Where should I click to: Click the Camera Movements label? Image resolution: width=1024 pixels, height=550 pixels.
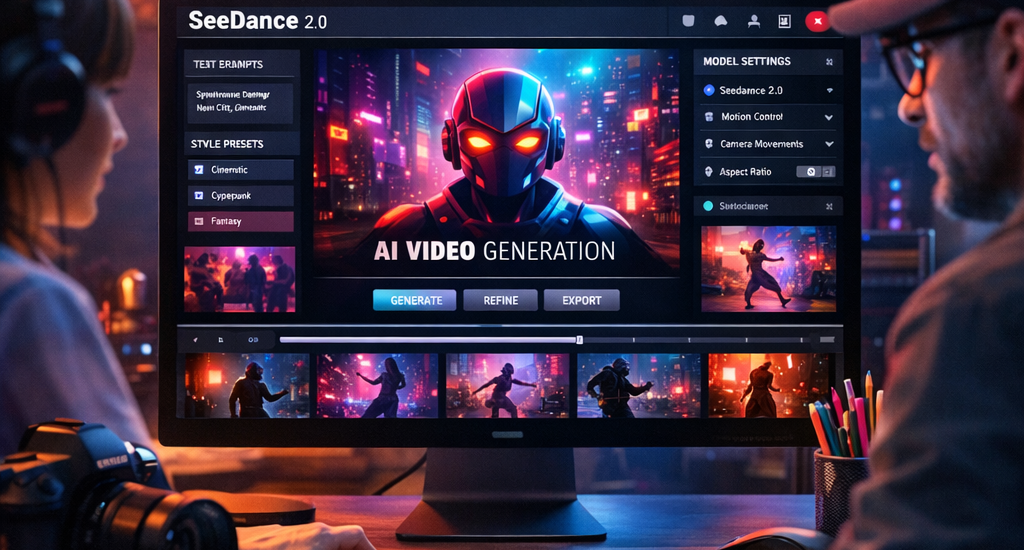[x=761, y=144]
